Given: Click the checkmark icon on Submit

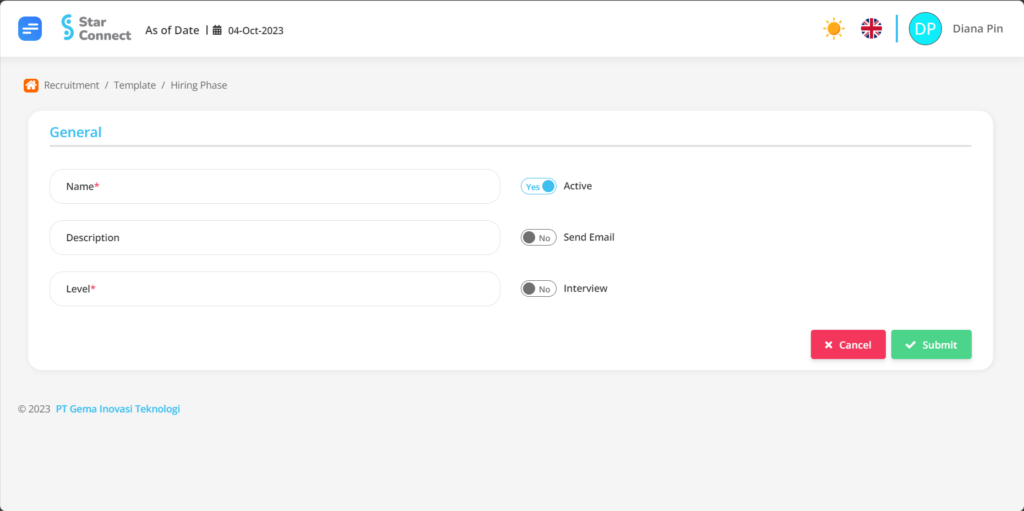Looking at the screenshot, I should [910, 345].
